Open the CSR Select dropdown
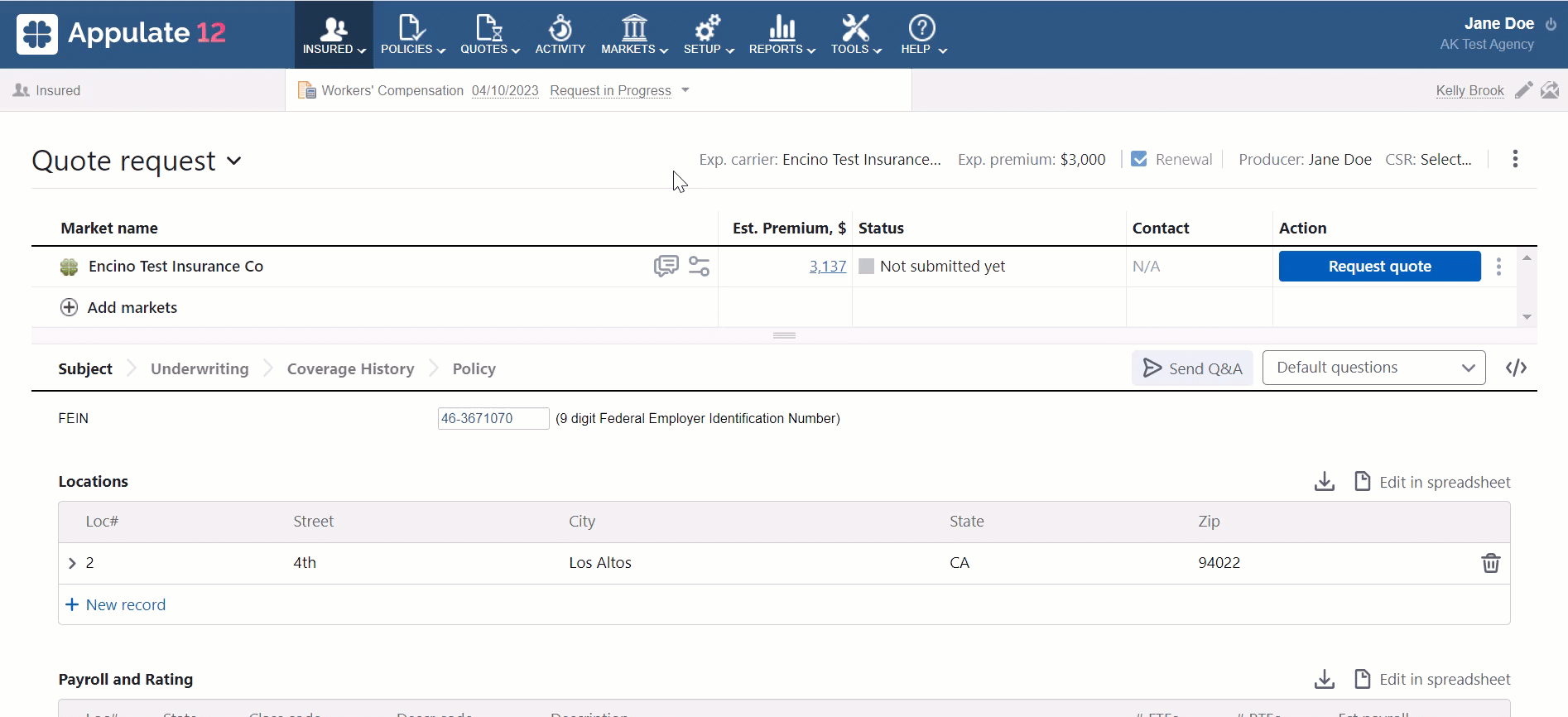This screenshot has height=717, width=1568. click(1445, 159)
